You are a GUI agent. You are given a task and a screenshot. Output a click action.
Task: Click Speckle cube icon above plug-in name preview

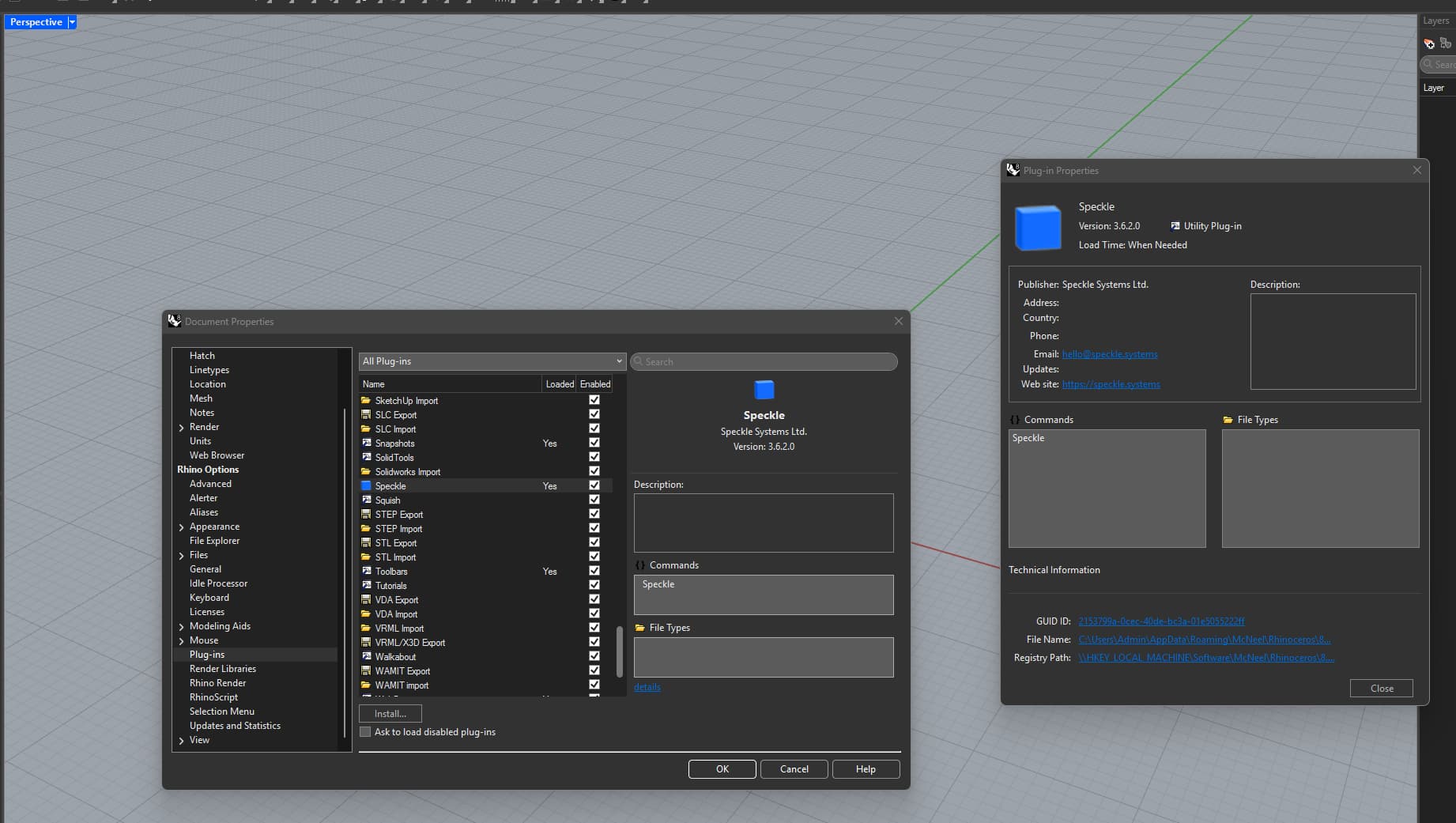click(x=764, y=390)
